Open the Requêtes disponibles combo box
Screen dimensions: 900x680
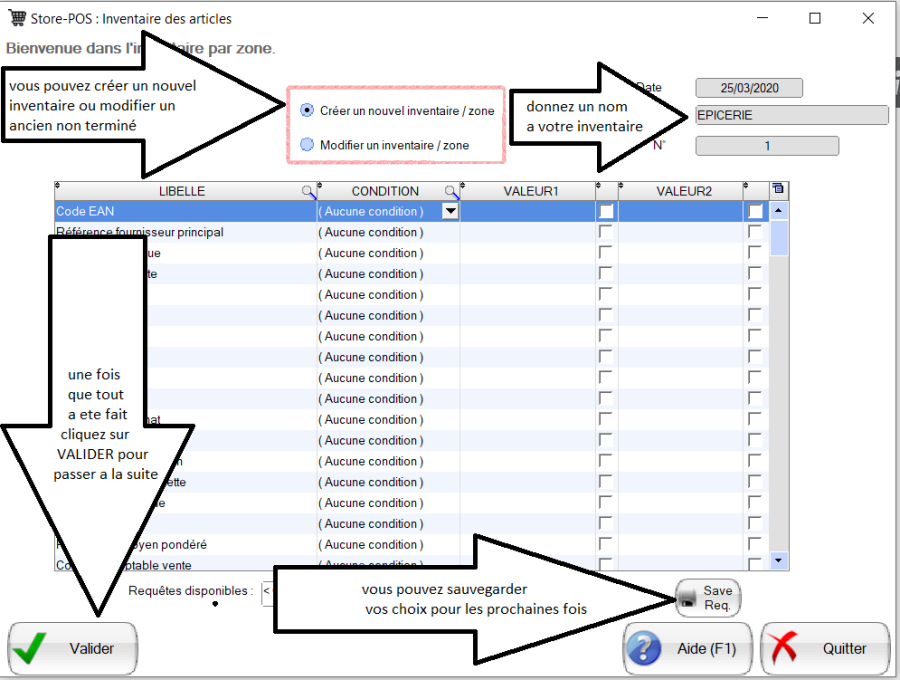click(268, 592)
